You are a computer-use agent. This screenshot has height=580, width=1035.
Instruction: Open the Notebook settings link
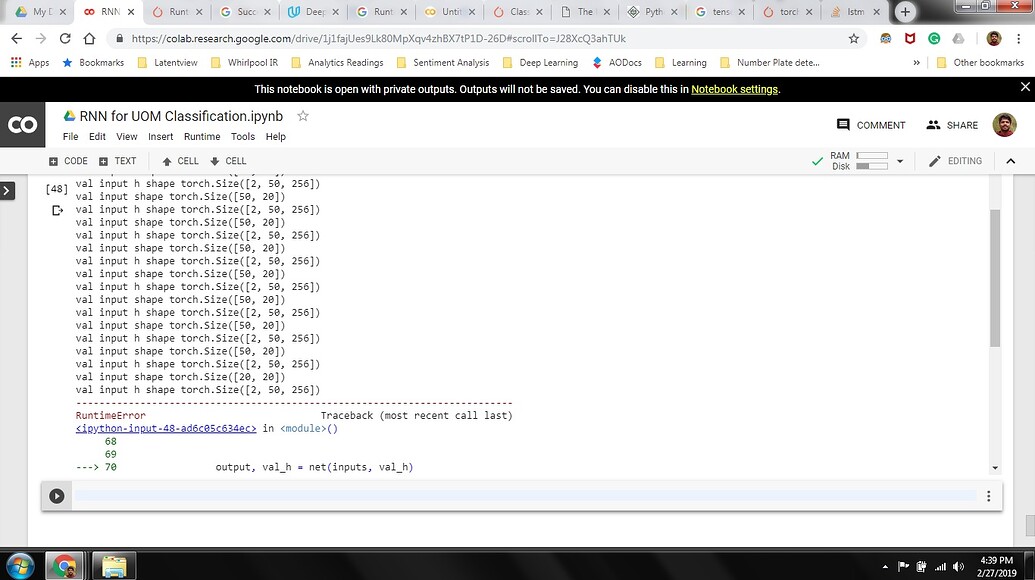click(x=734, y=89)
